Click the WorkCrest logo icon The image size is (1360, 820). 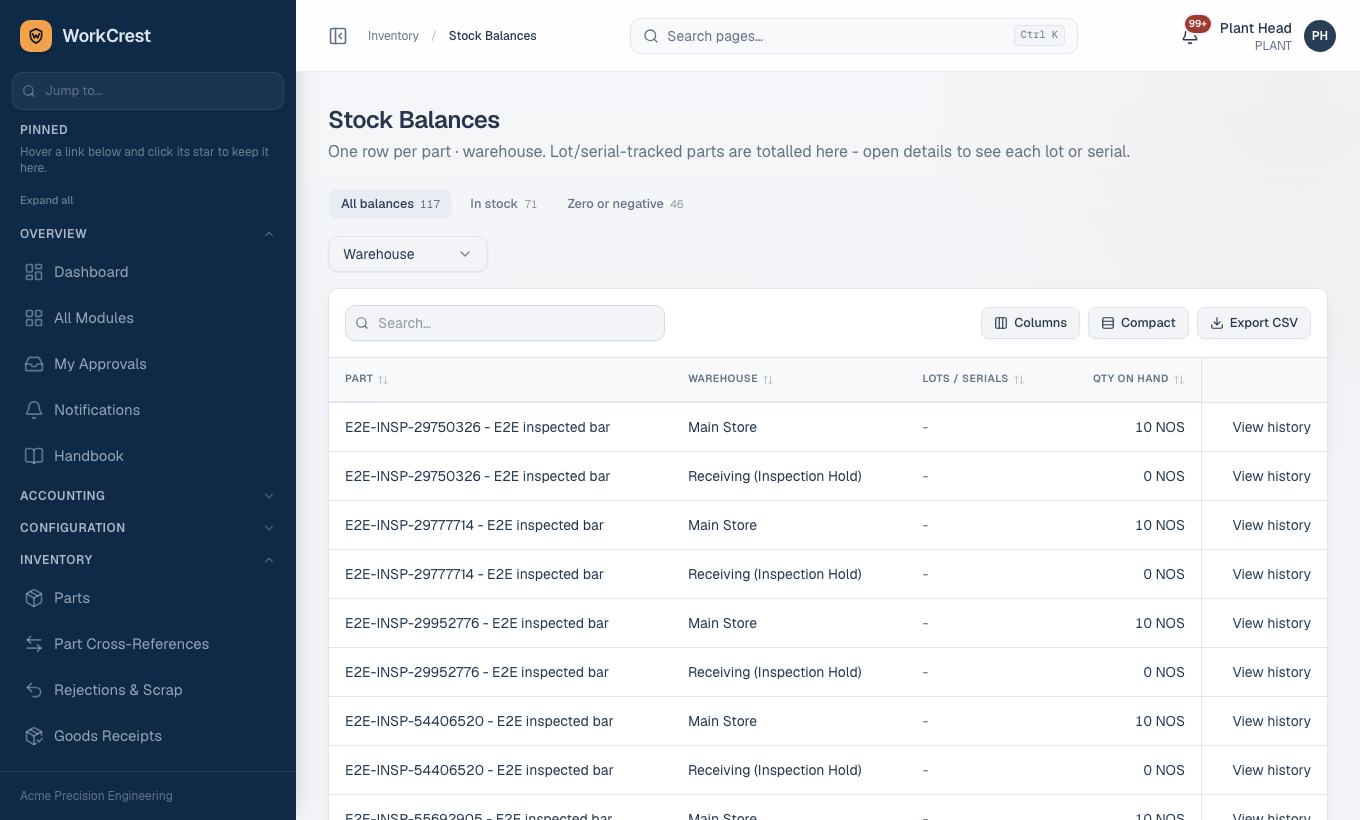click(x=36, y=36)
